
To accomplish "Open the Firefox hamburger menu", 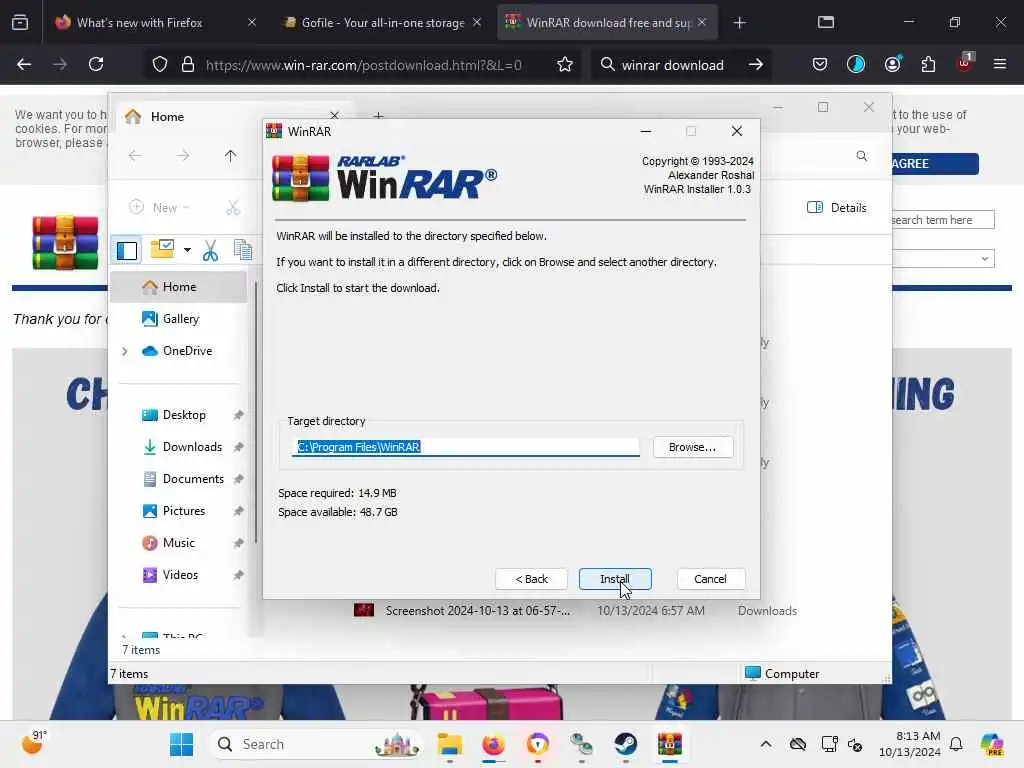I will 1000,64.
